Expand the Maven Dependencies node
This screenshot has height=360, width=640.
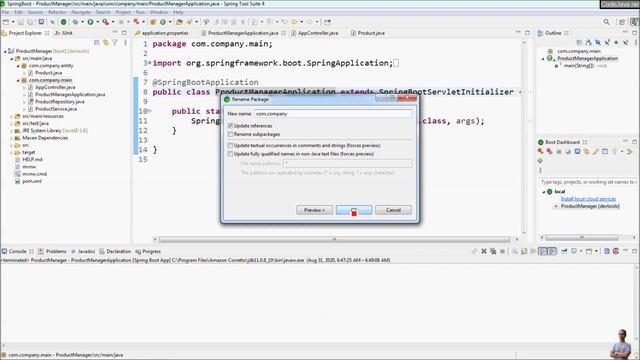pos(11,138)
